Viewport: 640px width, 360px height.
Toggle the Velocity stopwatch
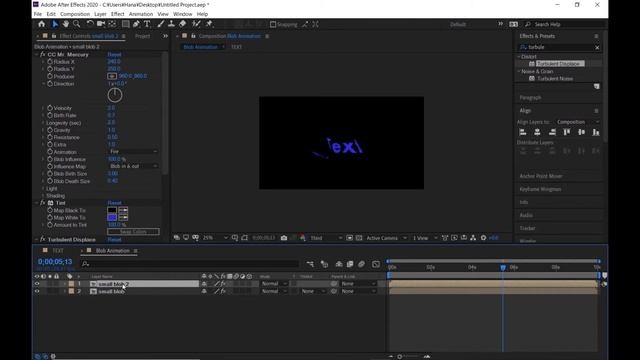[x=50, y=108]
